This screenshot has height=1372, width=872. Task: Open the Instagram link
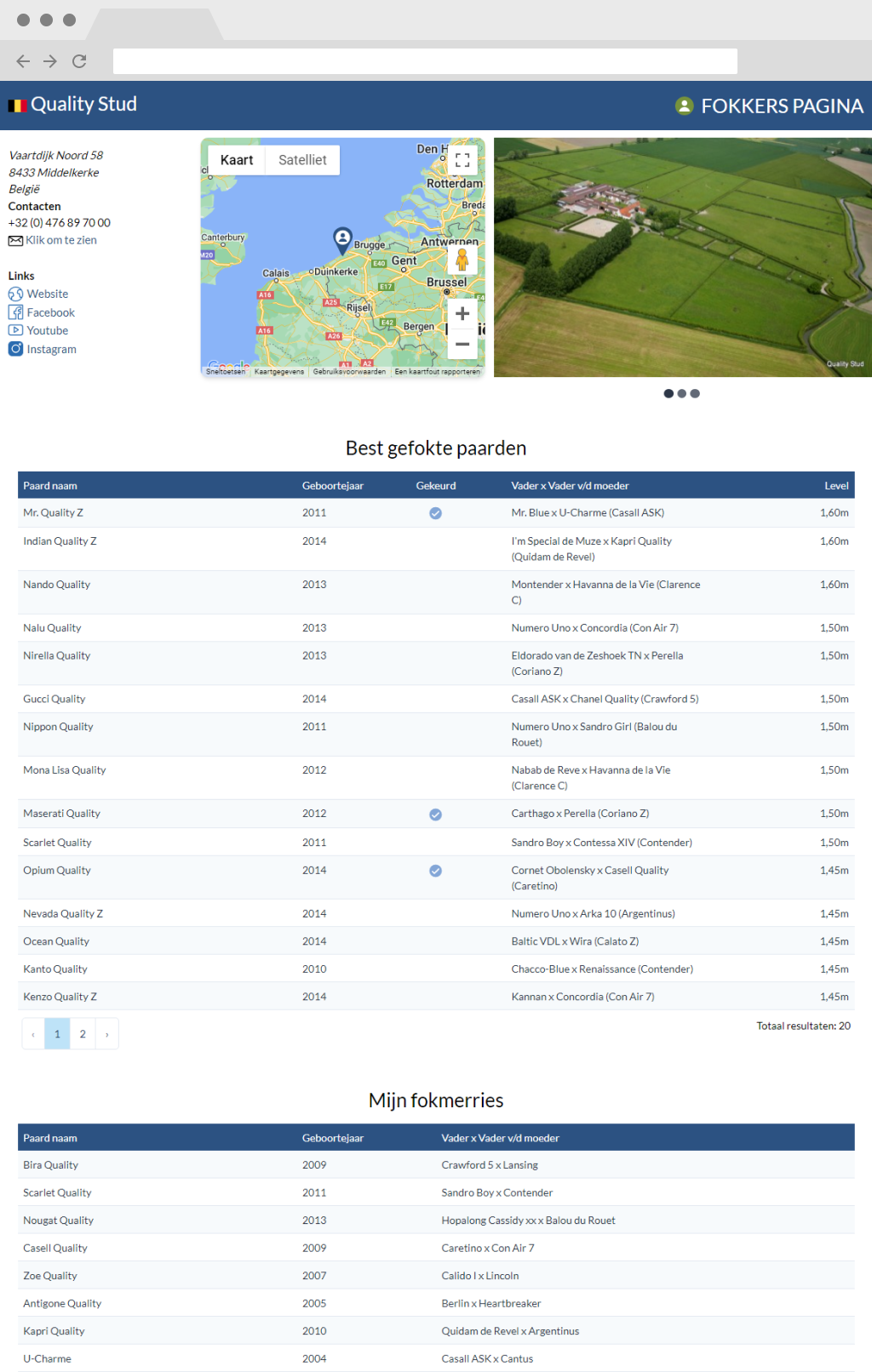pyautogui.click(x=52, y=349)
